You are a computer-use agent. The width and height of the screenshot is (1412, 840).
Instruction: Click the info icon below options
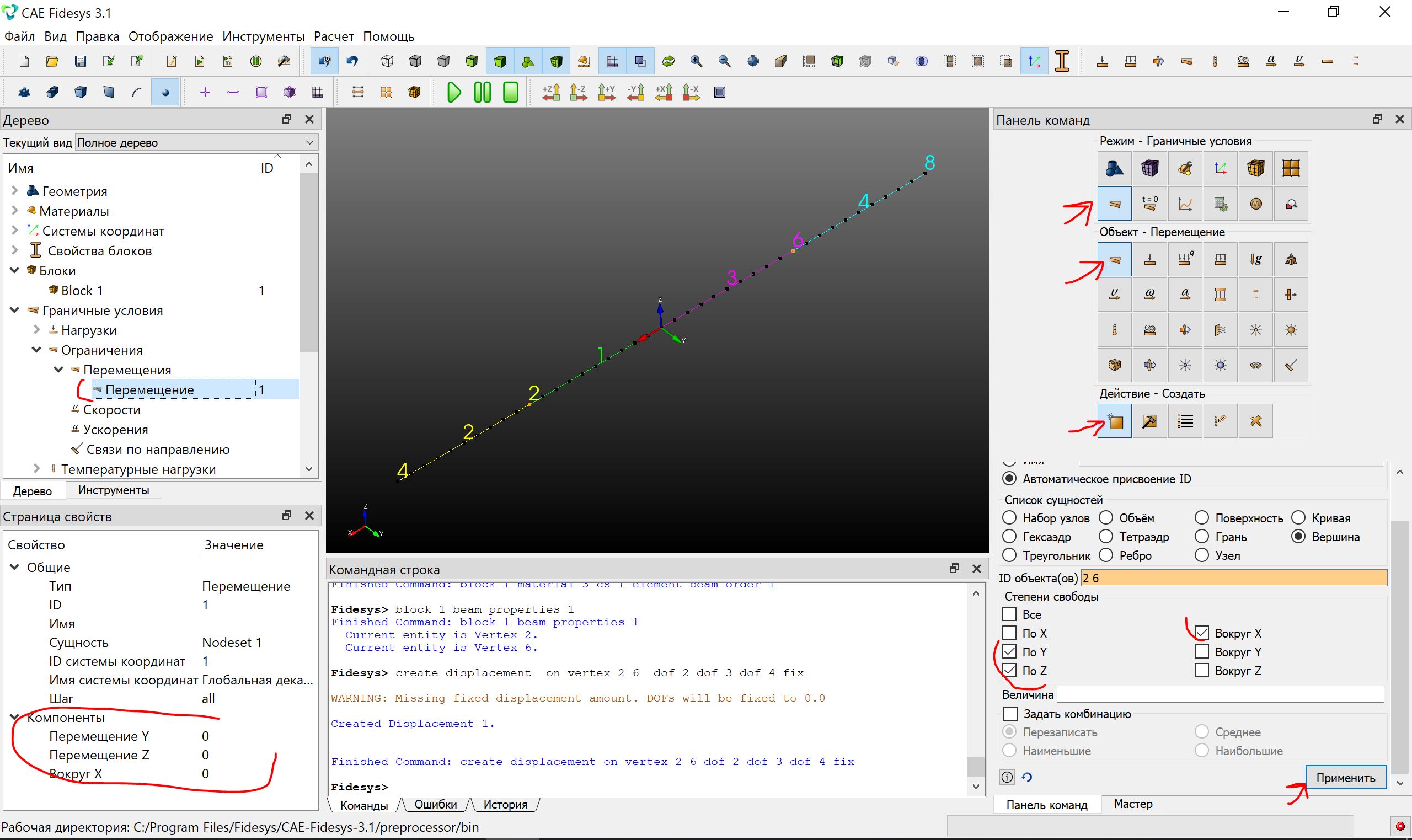click(x=1007, y=777)
